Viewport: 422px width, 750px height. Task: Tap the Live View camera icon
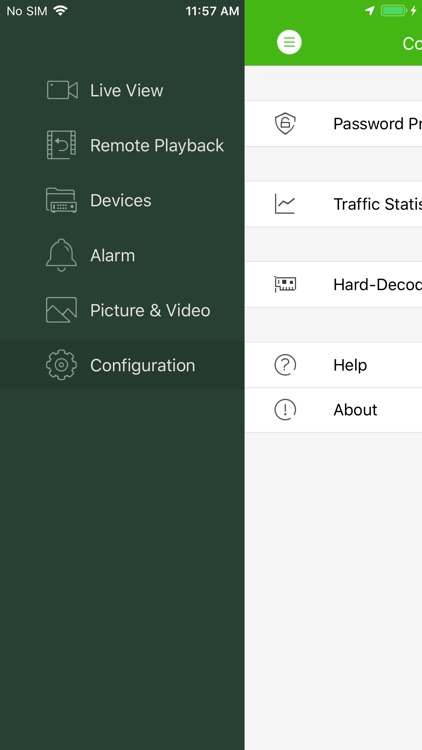click(x=62, y=90)
